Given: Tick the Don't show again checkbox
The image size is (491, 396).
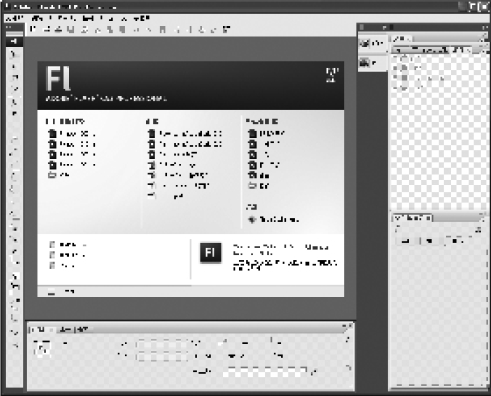Looking at the screenshot, I should click(51, 292).
